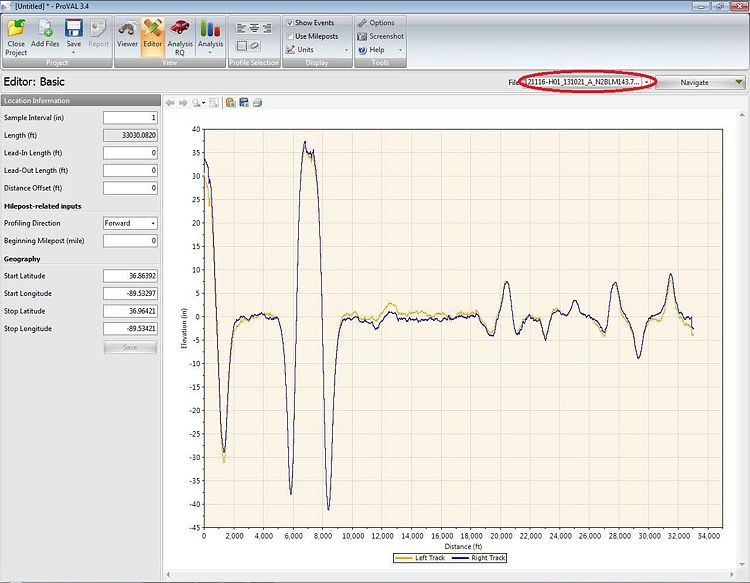Click the Sample Interval input field
Image resolution: width=750 pixels, height=583 pixels.
click(130, 118)
